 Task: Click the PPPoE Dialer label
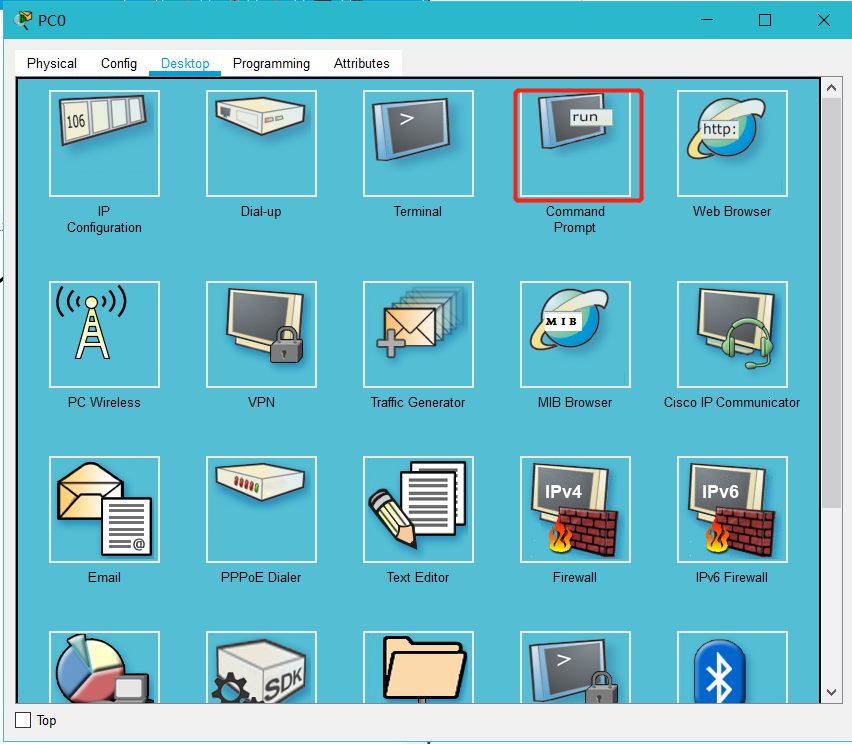coord(261,577)
